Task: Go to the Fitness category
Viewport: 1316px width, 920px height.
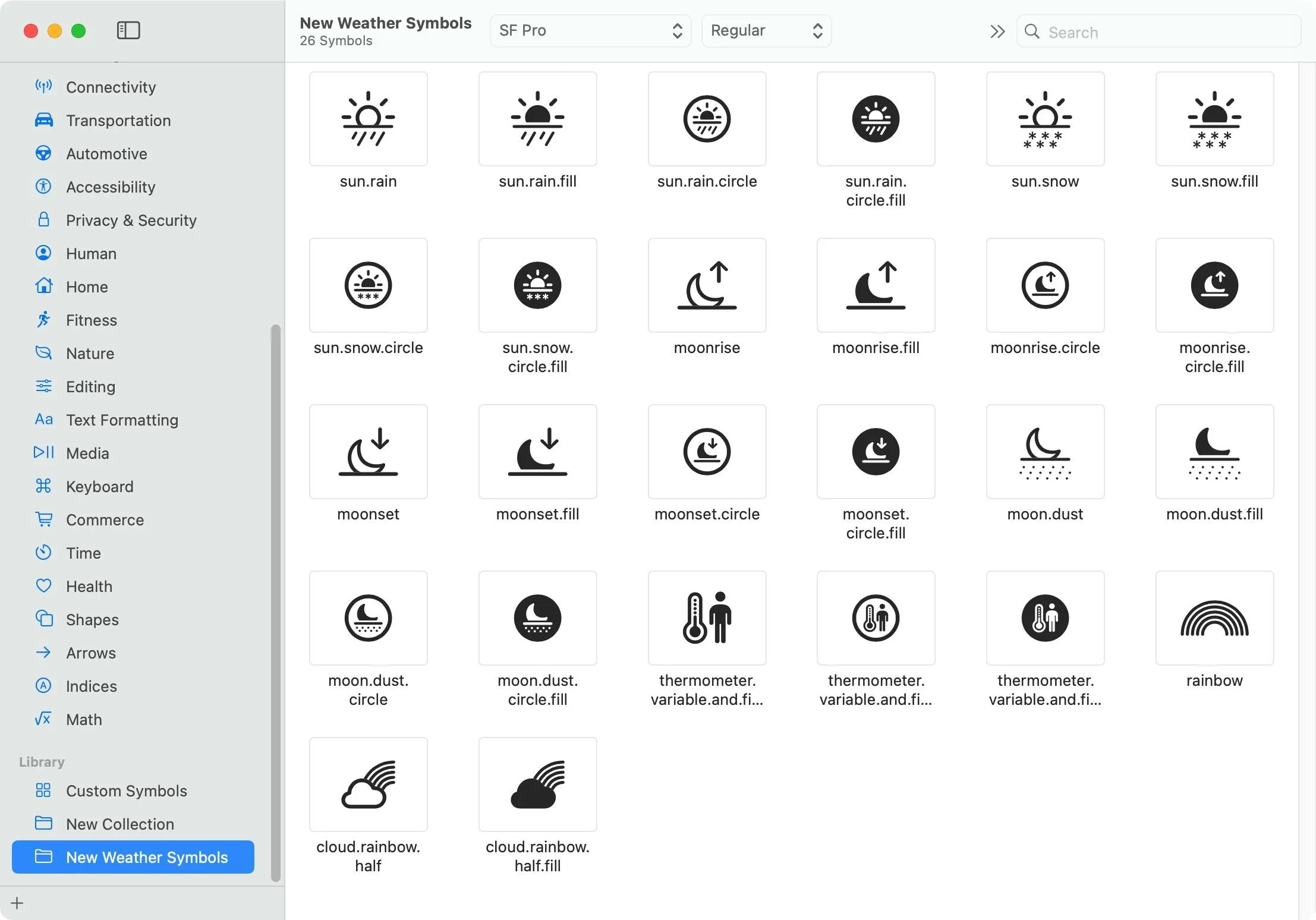Action: coord(133,320)
